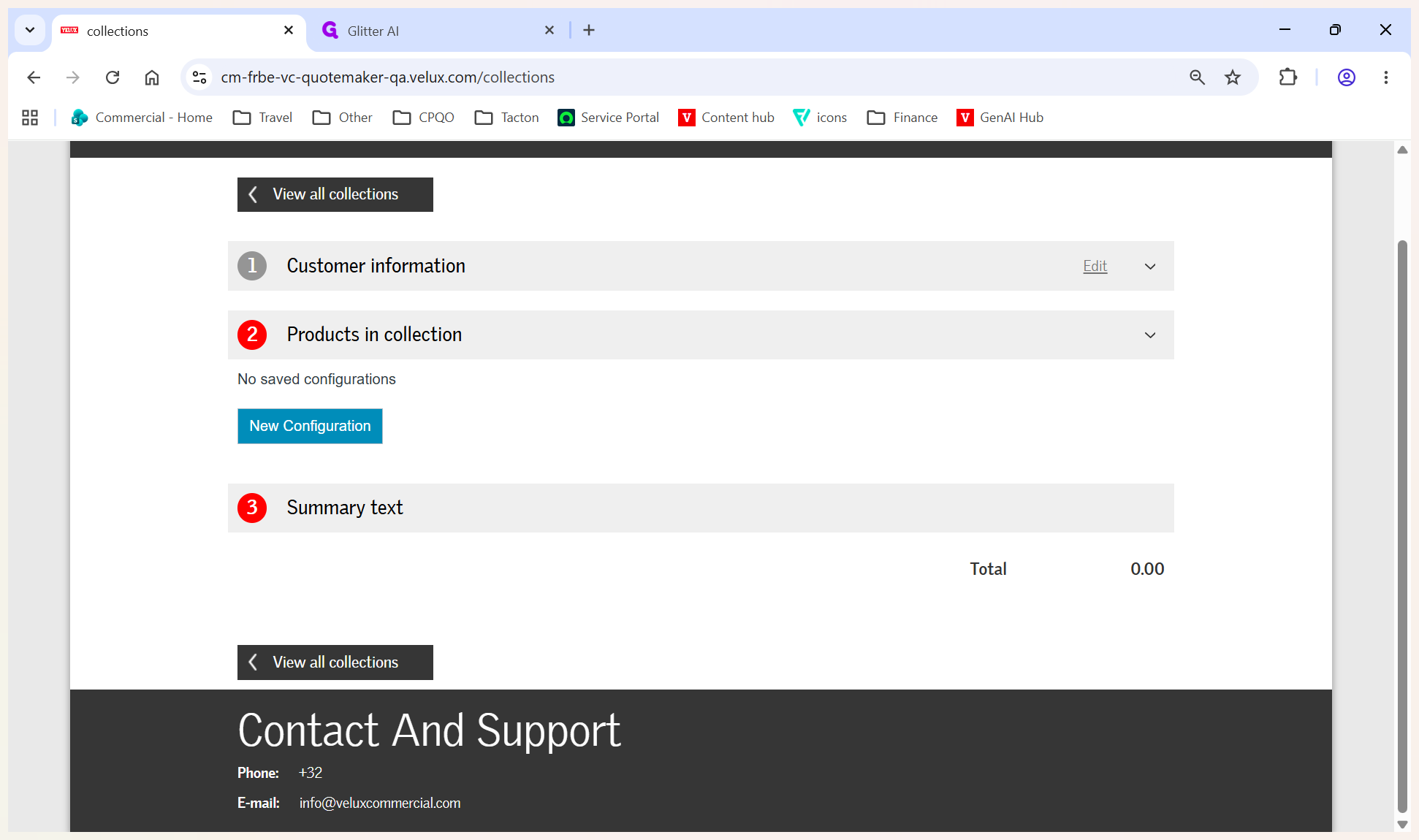Open Commercial - Home bookmark
This screenshot has height=840, width=1419.
pyautogui.click(x=142, y=118)
